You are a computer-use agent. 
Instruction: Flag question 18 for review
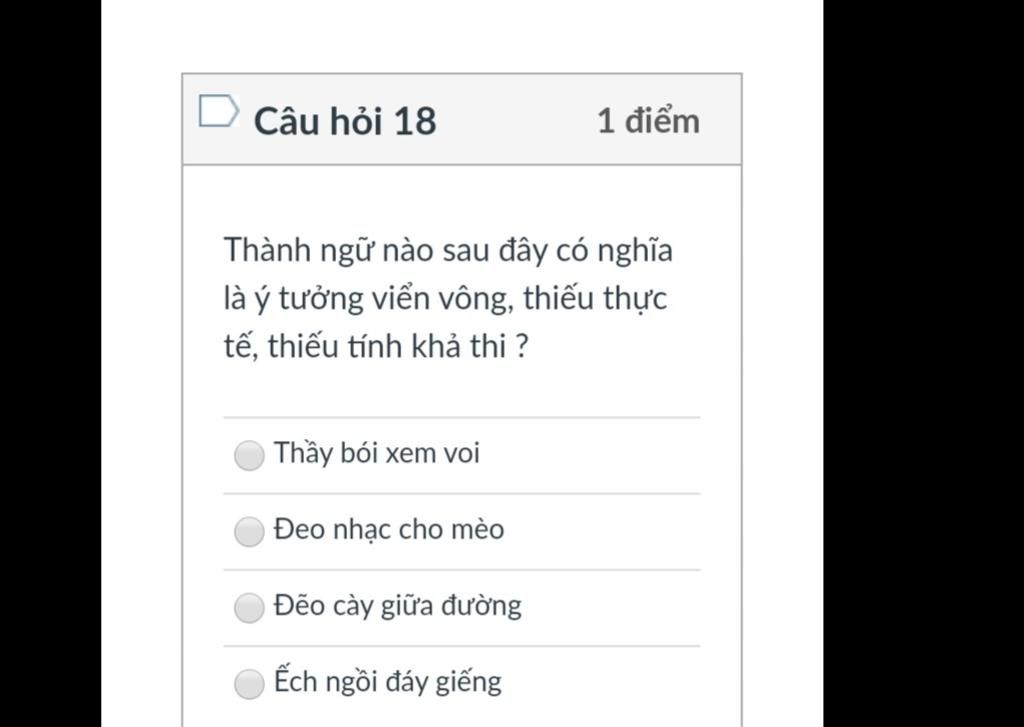coord(218,111)
